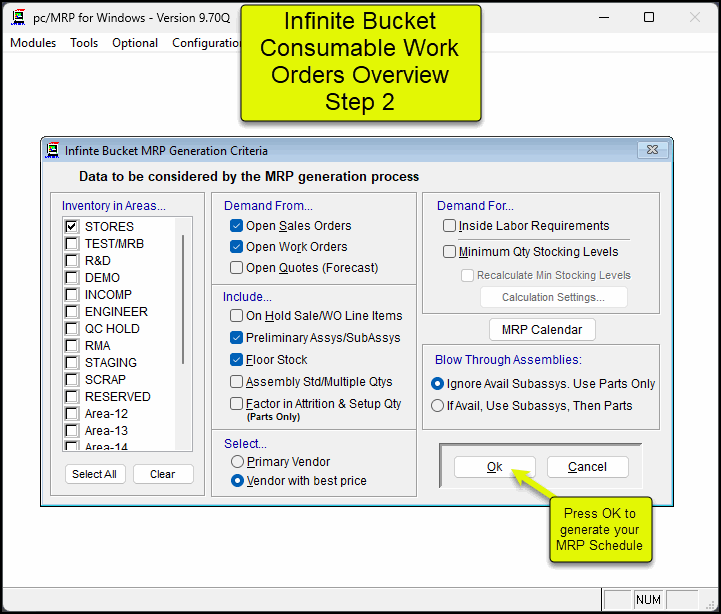Screen dimensions: 721x614
Task: Toggle Open Sales Orders demand
Action: [236, 226]
